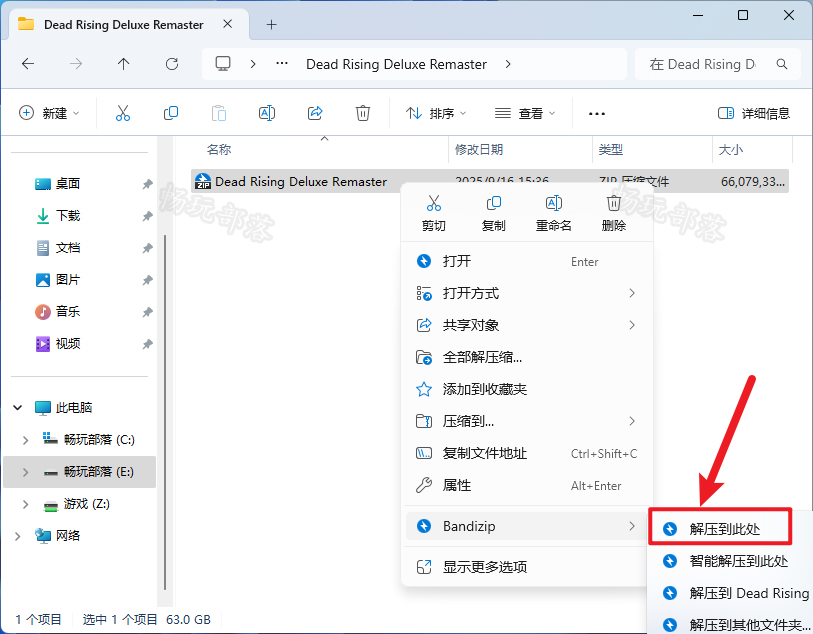The height and width of the screenshot is (634, 813).
Task: Open the 压缩到... submenu
Action: tap(527, 421)
